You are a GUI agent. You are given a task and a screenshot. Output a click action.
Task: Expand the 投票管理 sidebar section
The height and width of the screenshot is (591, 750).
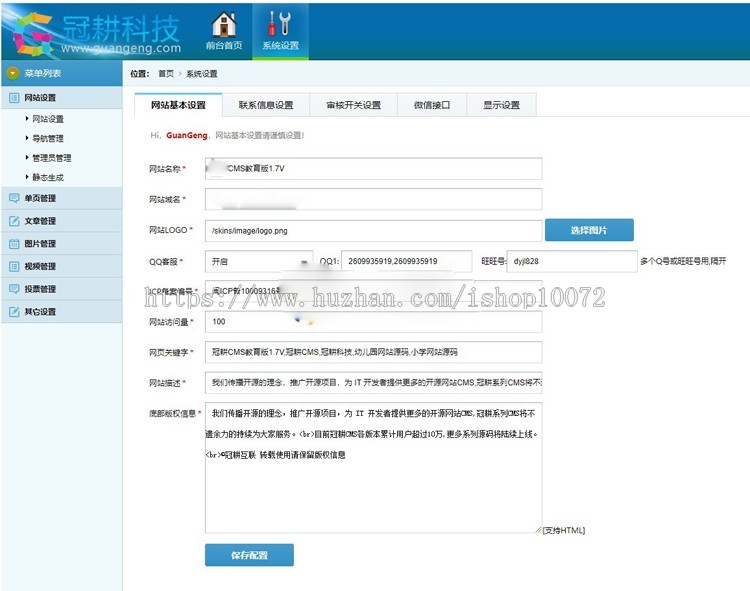[x=62, y=289]
